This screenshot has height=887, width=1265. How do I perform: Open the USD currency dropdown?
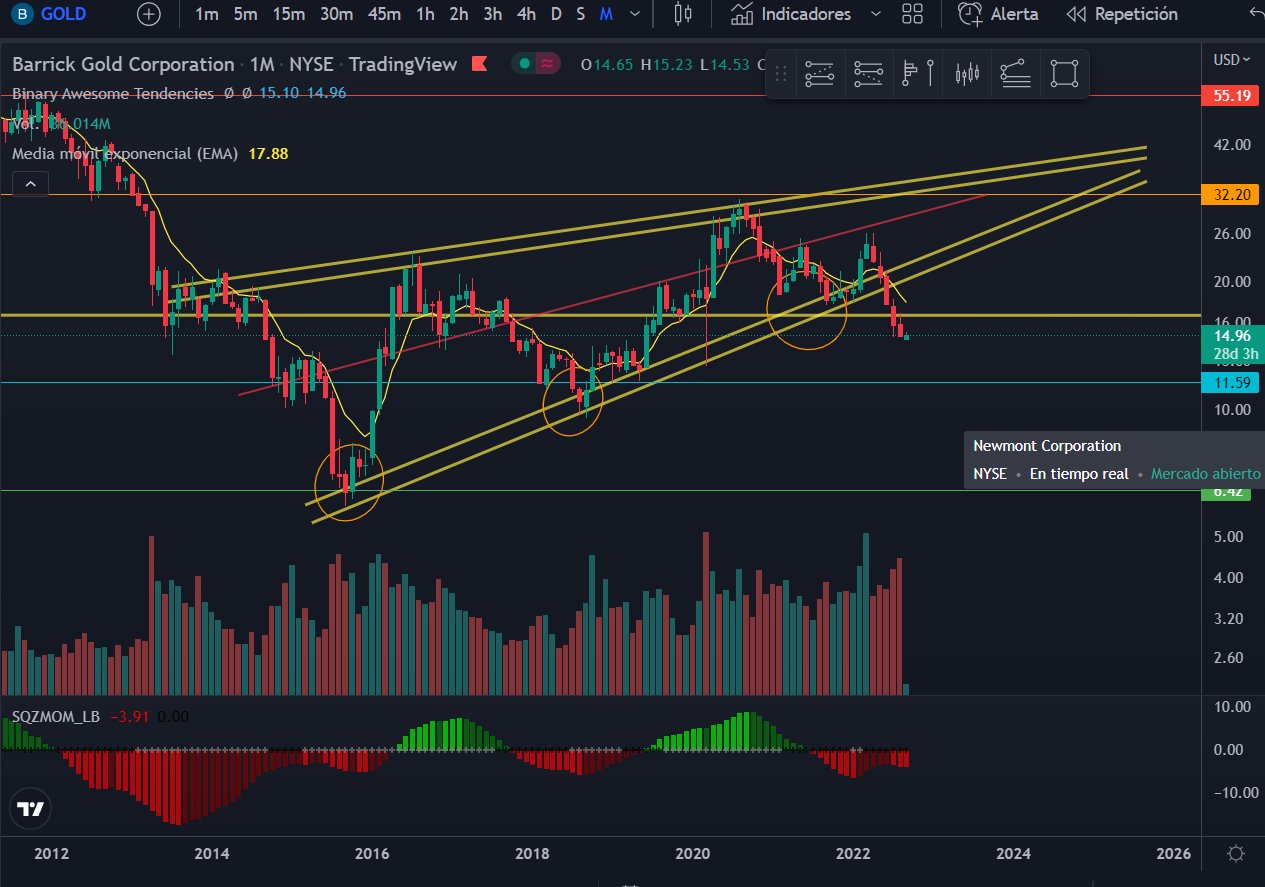click(1232, 60)
